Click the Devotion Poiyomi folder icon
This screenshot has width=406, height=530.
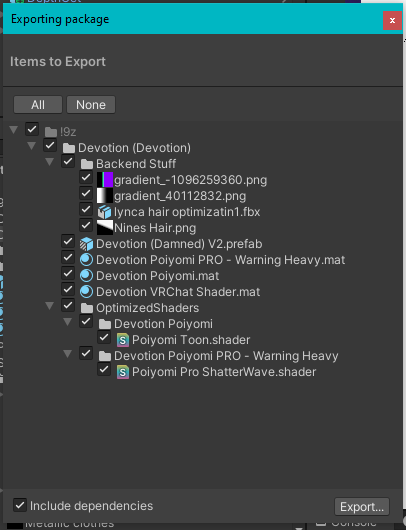[105, 324]
